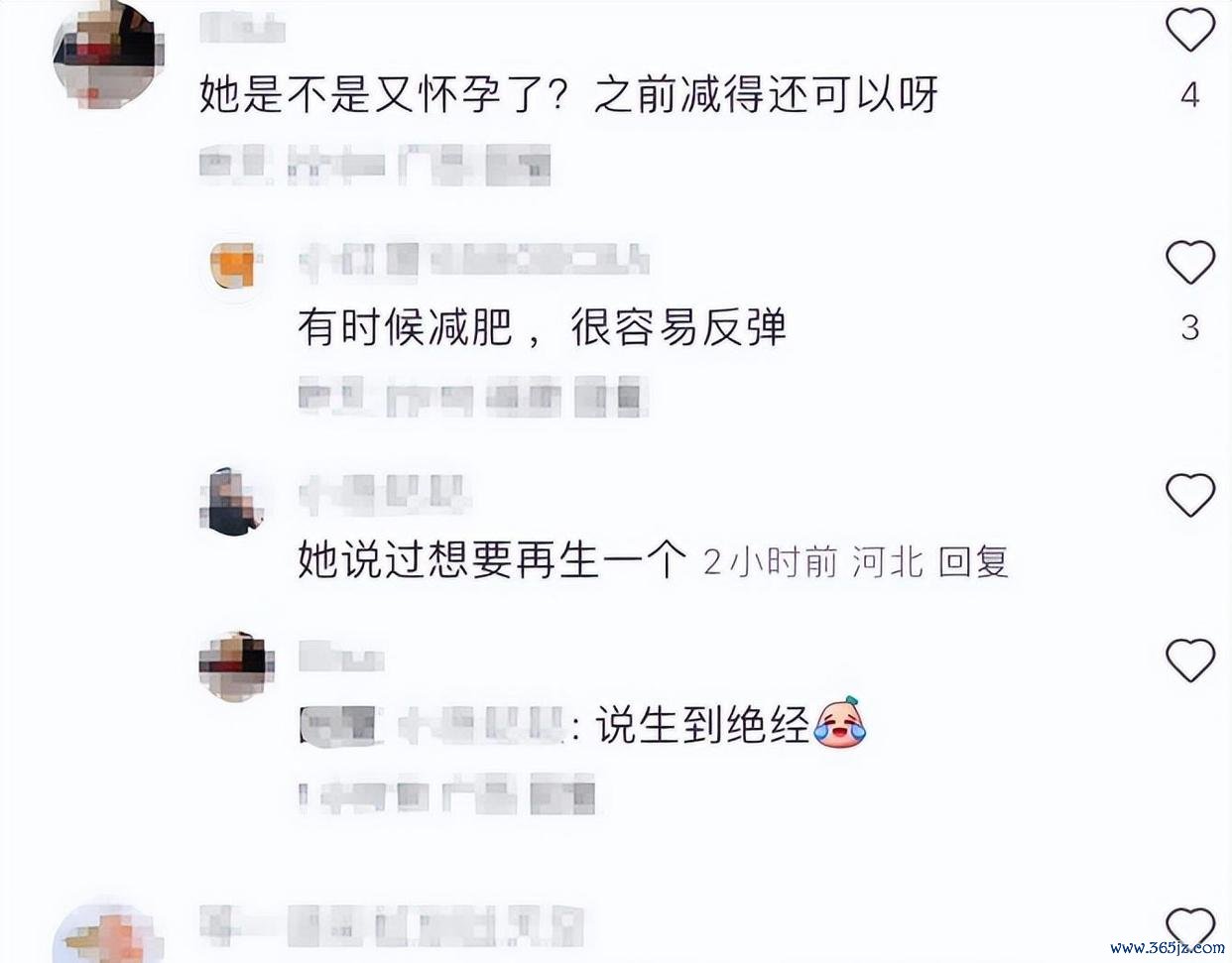Select the comment text 之前减得还可以呀
The image size is (1232, 963).
(x=765, y=95)
